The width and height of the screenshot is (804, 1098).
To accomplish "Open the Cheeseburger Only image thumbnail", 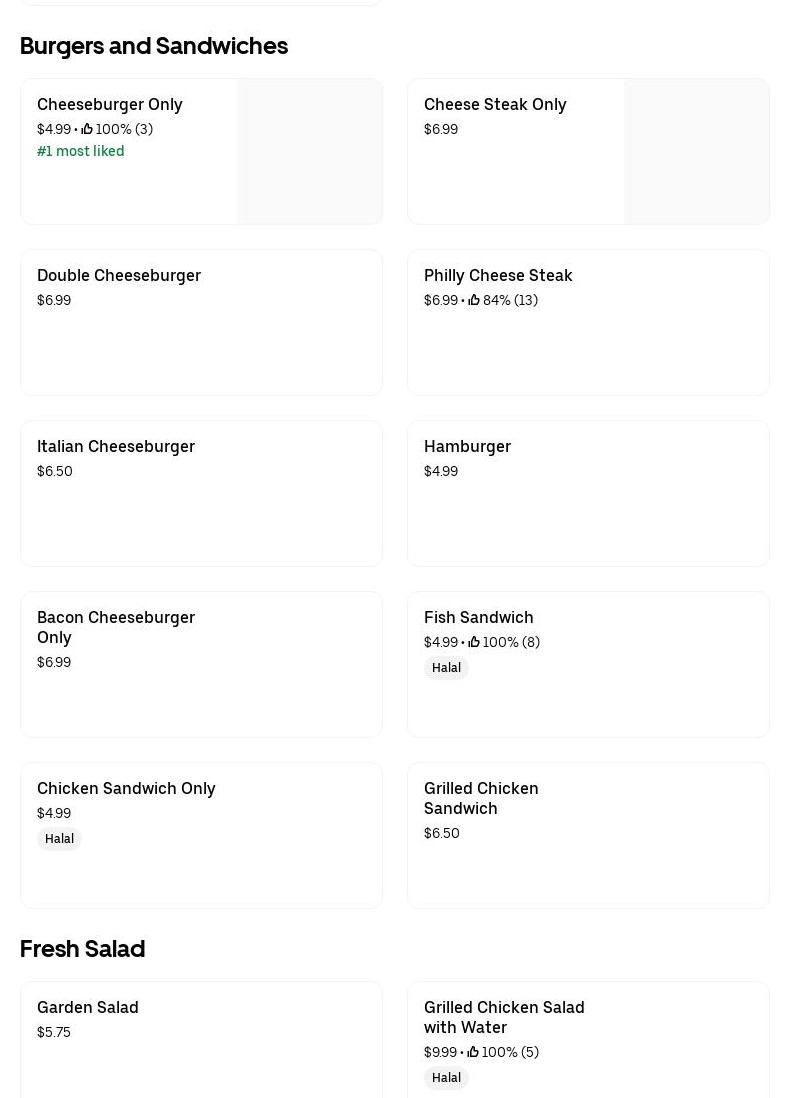I will coord(309,152).
